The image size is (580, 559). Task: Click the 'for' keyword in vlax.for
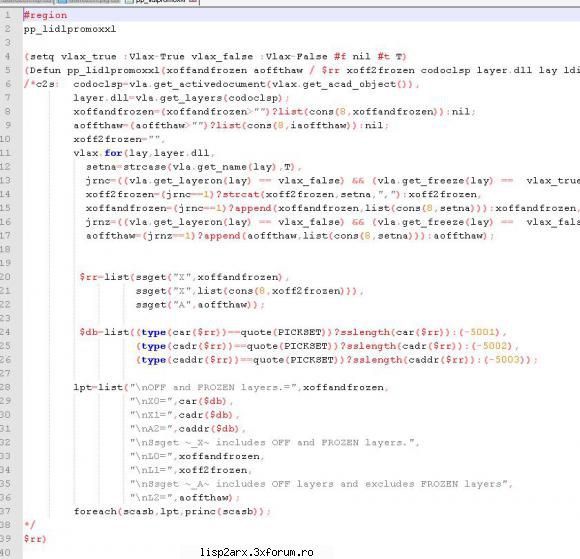tap(113, 153)
